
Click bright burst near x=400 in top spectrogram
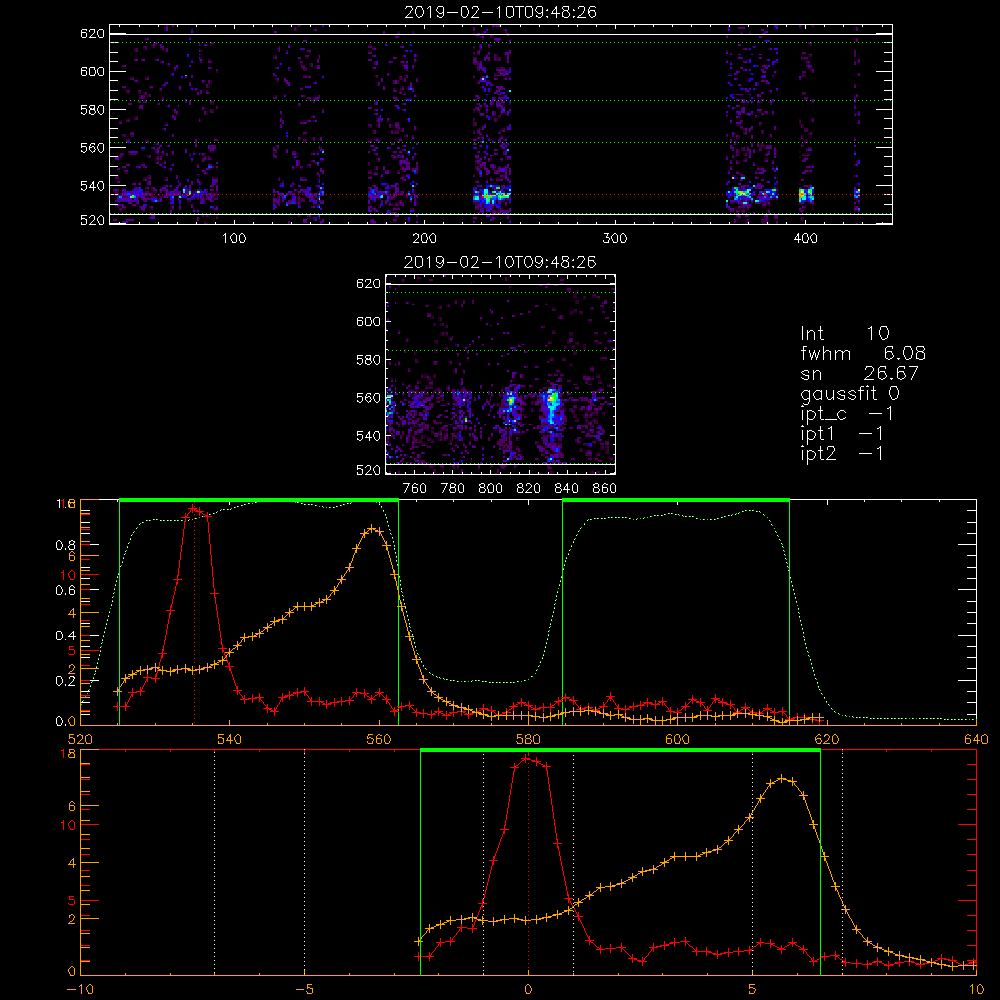(x=807, y=195)
